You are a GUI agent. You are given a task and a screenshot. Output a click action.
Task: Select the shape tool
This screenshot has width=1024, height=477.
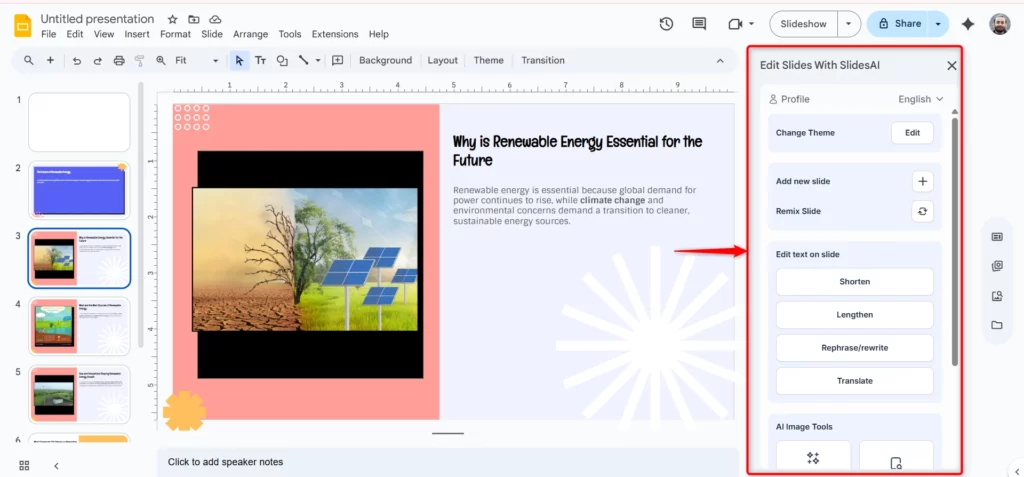pyautogui.click(x=282, y=61)
